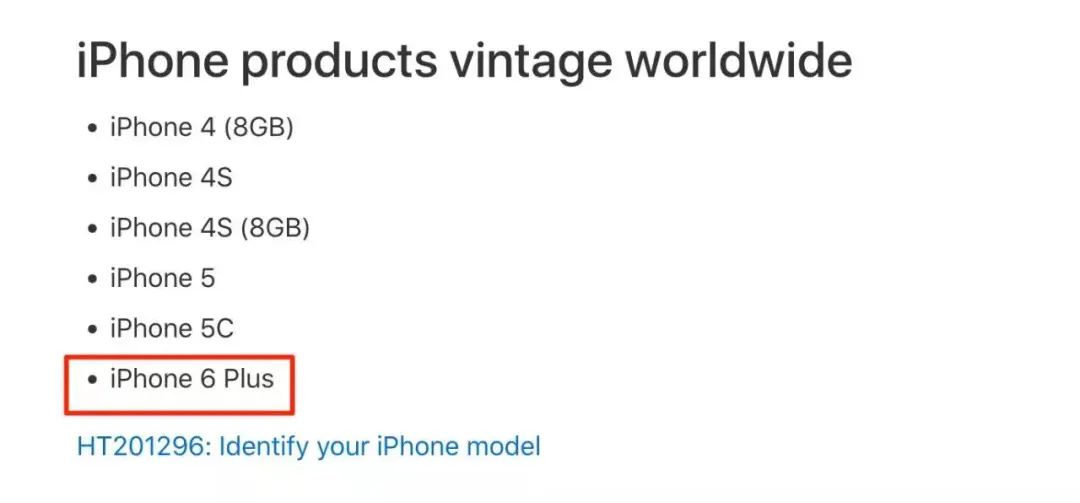Screen dimensions: 1080x503
Task: Click the red highlight box border
Action: [179, 357]
